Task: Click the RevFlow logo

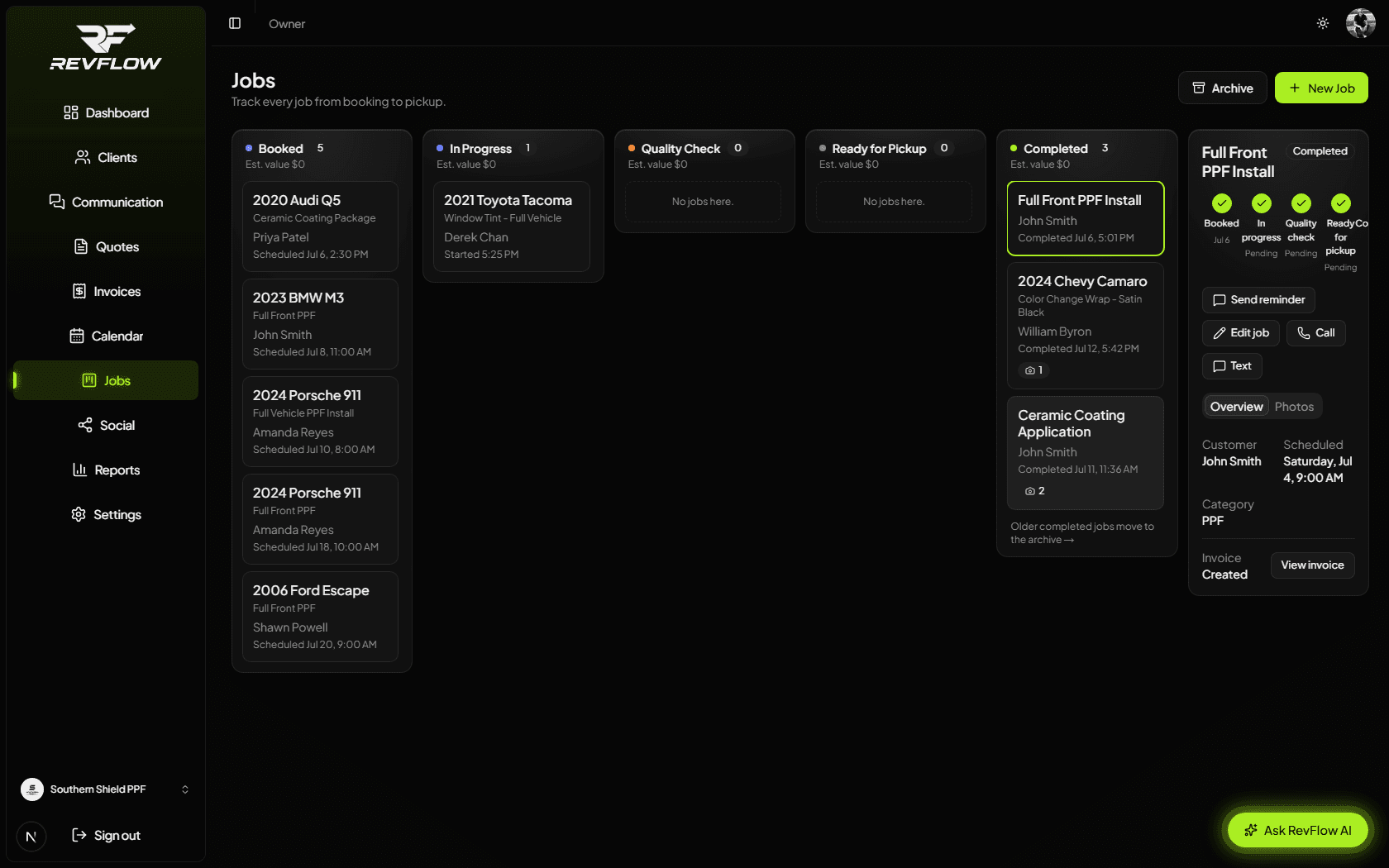Action: (x=106, y=47)
